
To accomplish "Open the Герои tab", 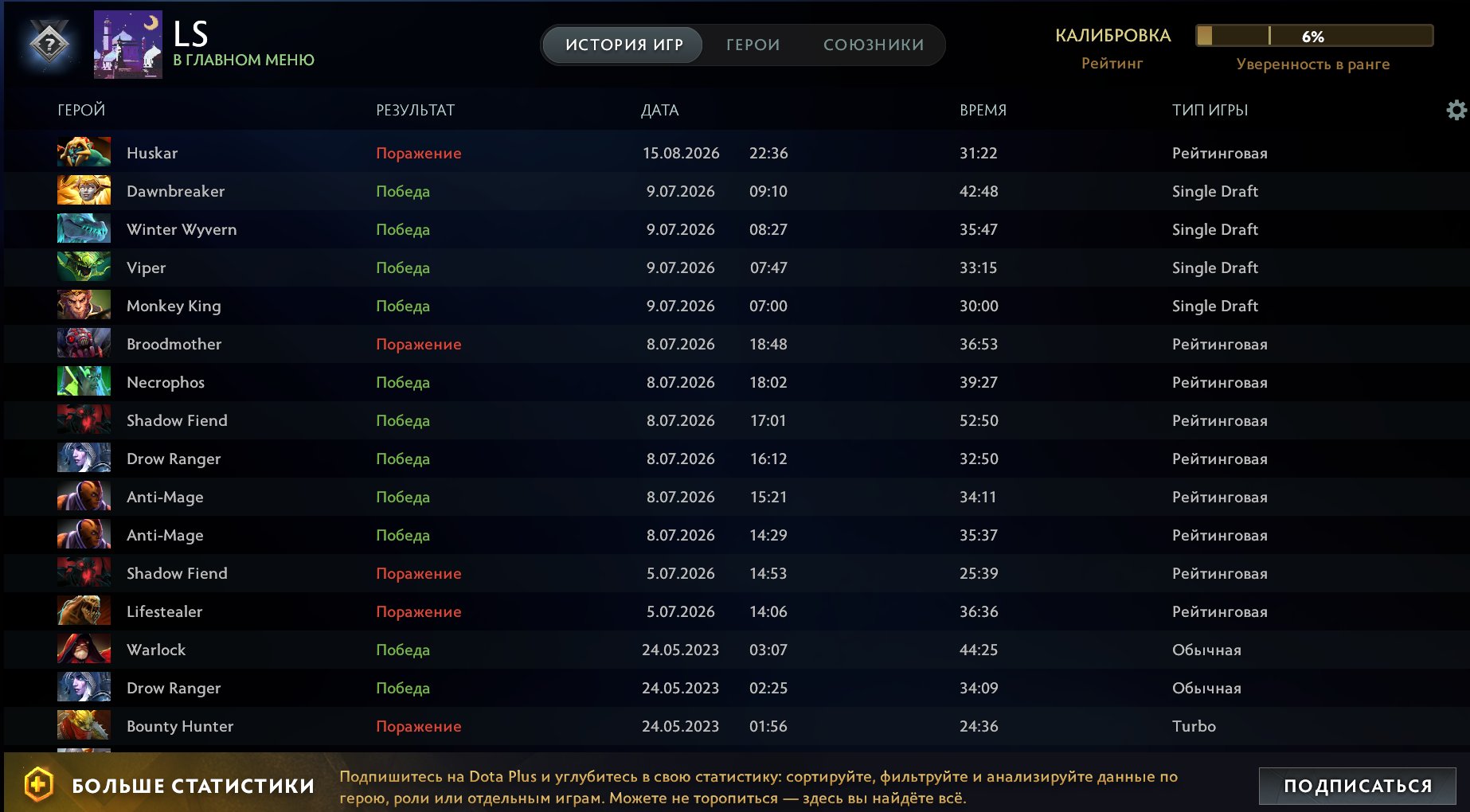I will (x=753, y=45).
